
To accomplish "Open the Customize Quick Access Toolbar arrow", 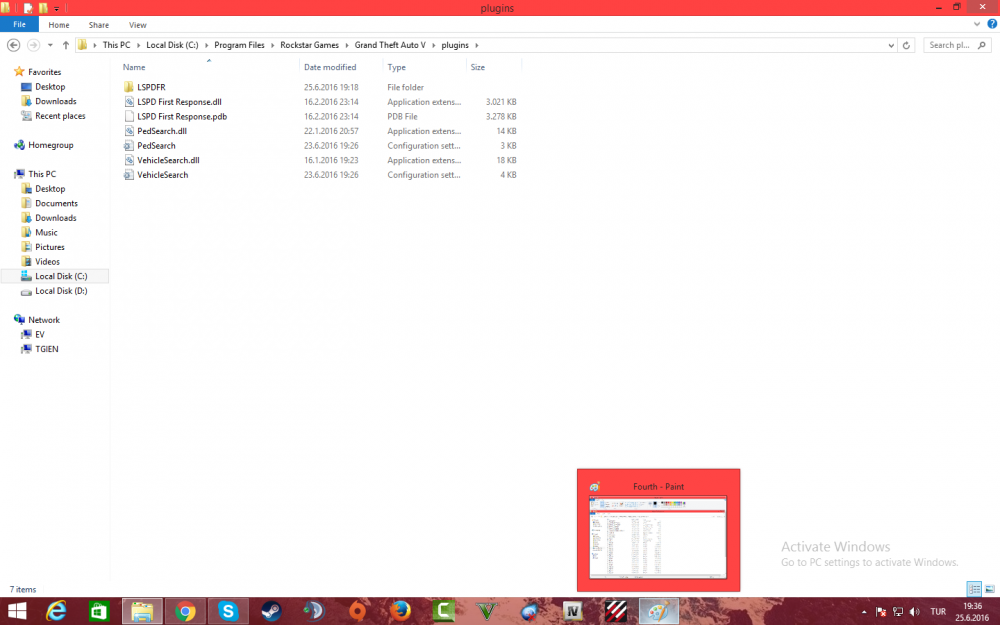I will (x=56, y=8).
